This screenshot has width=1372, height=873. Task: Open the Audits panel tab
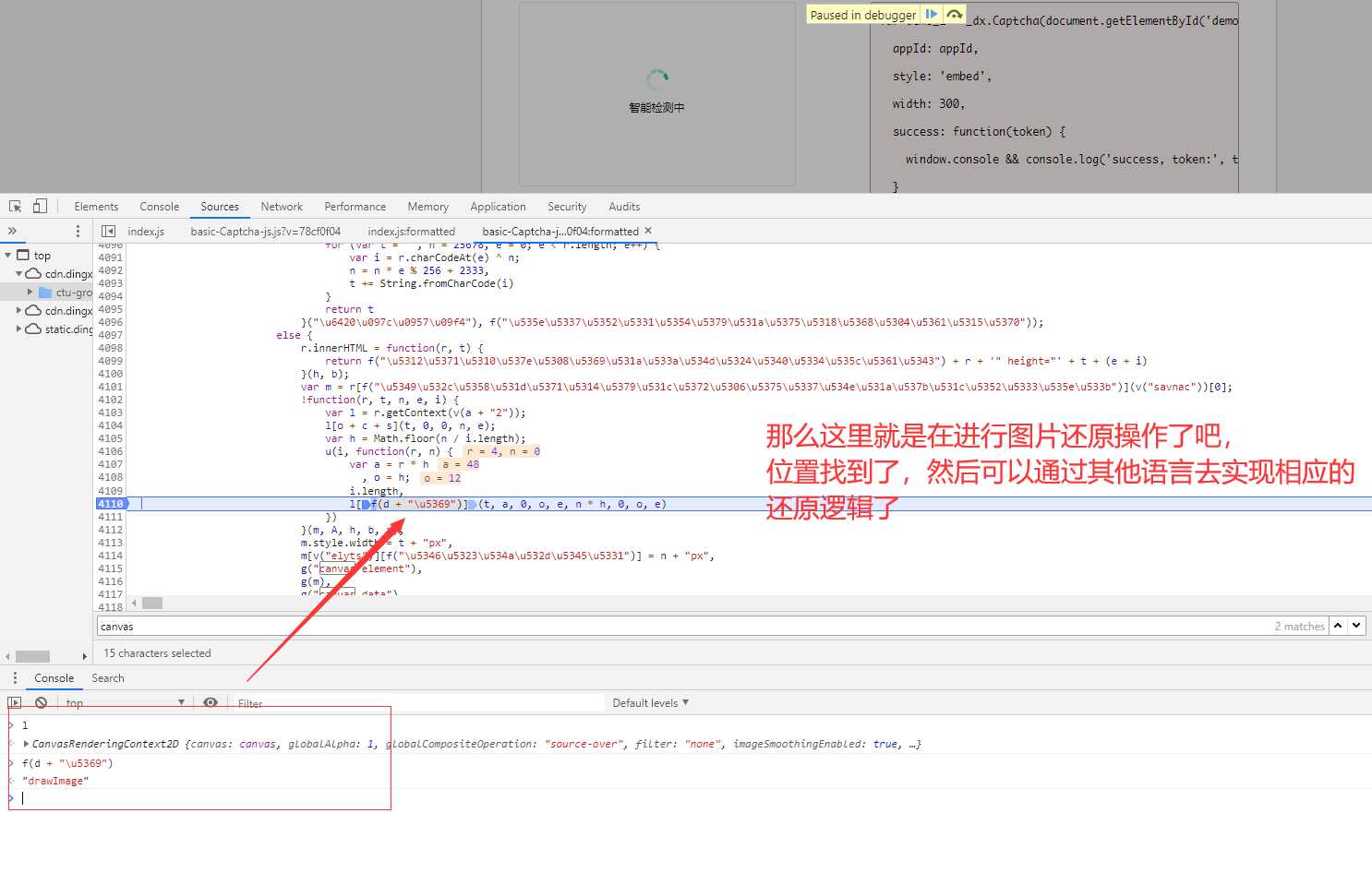(x=624, y=207)
